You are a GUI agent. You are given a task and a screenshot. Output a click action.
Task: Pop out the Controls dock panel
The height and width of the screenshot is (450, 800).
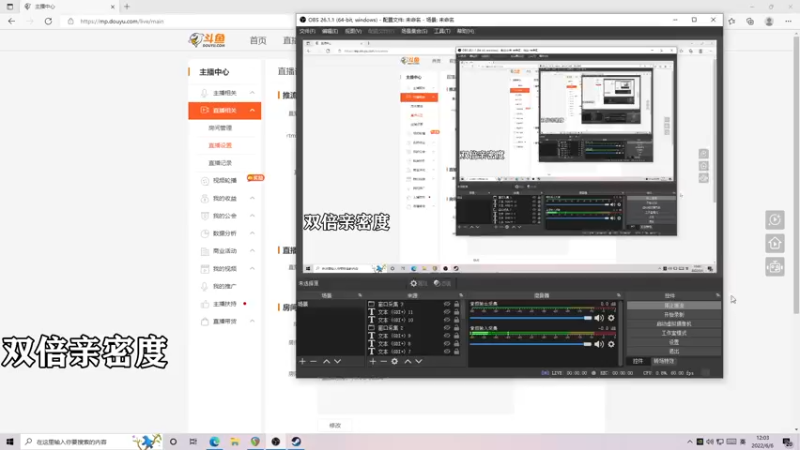click(718, 295)
